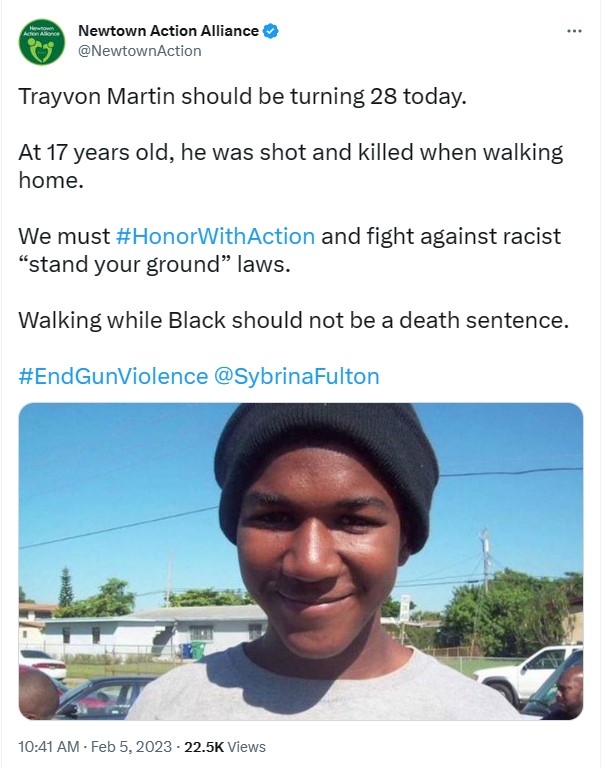
Task: Click the text 'stand your ground' laws
Action: 155,264
